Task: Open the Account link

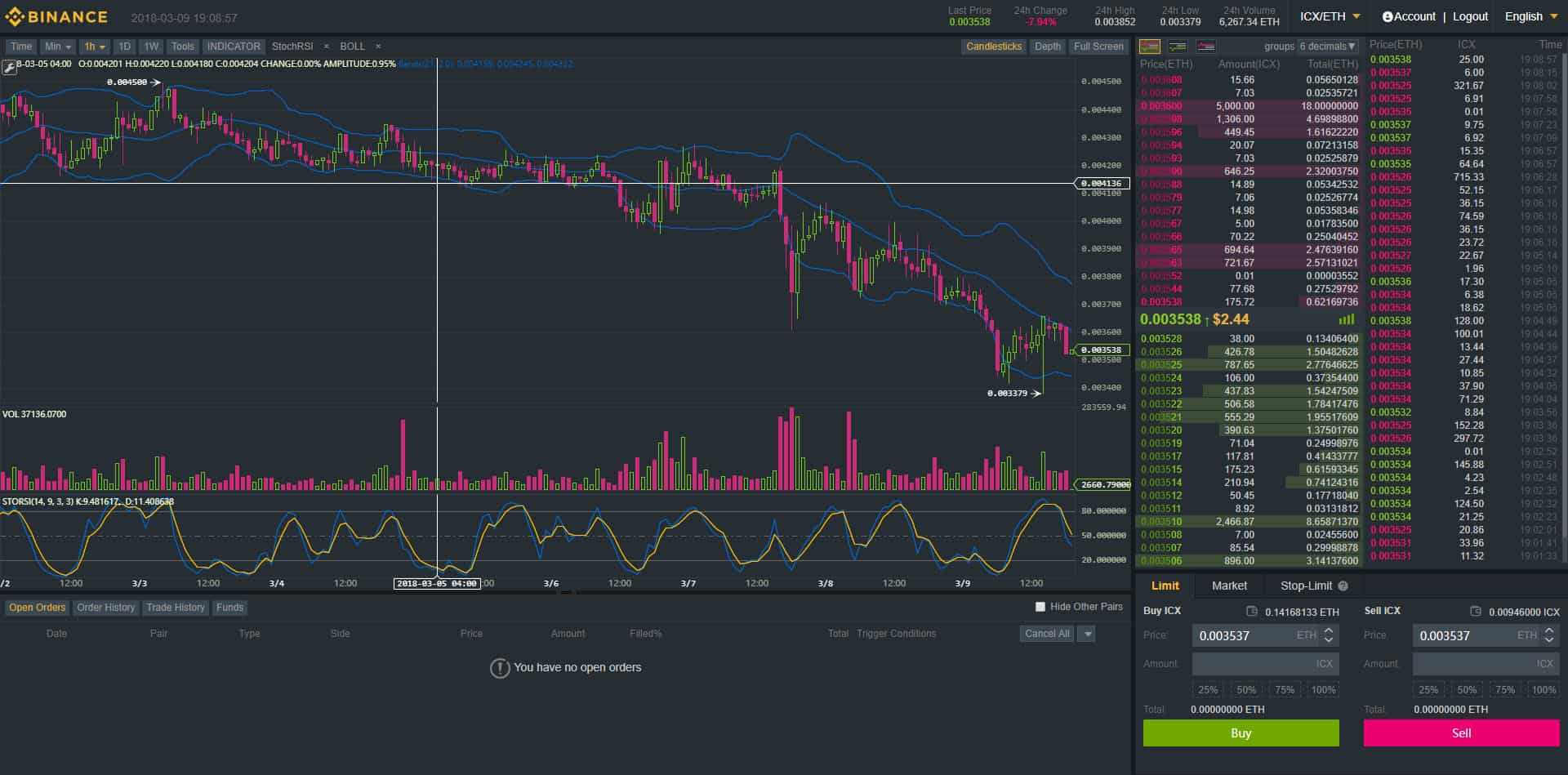Action: pyautogui.click(x=1414, y=16)
